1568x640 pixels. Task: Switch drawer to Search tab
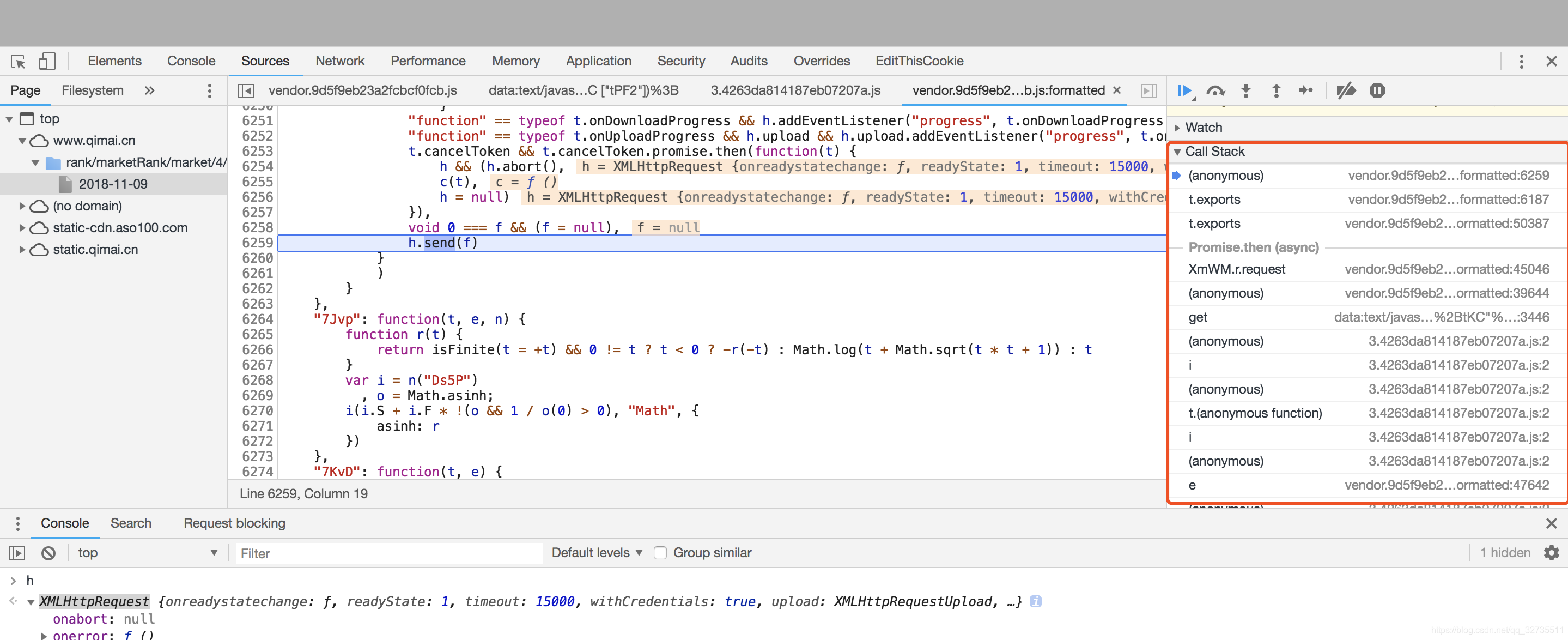coord(131,523)
